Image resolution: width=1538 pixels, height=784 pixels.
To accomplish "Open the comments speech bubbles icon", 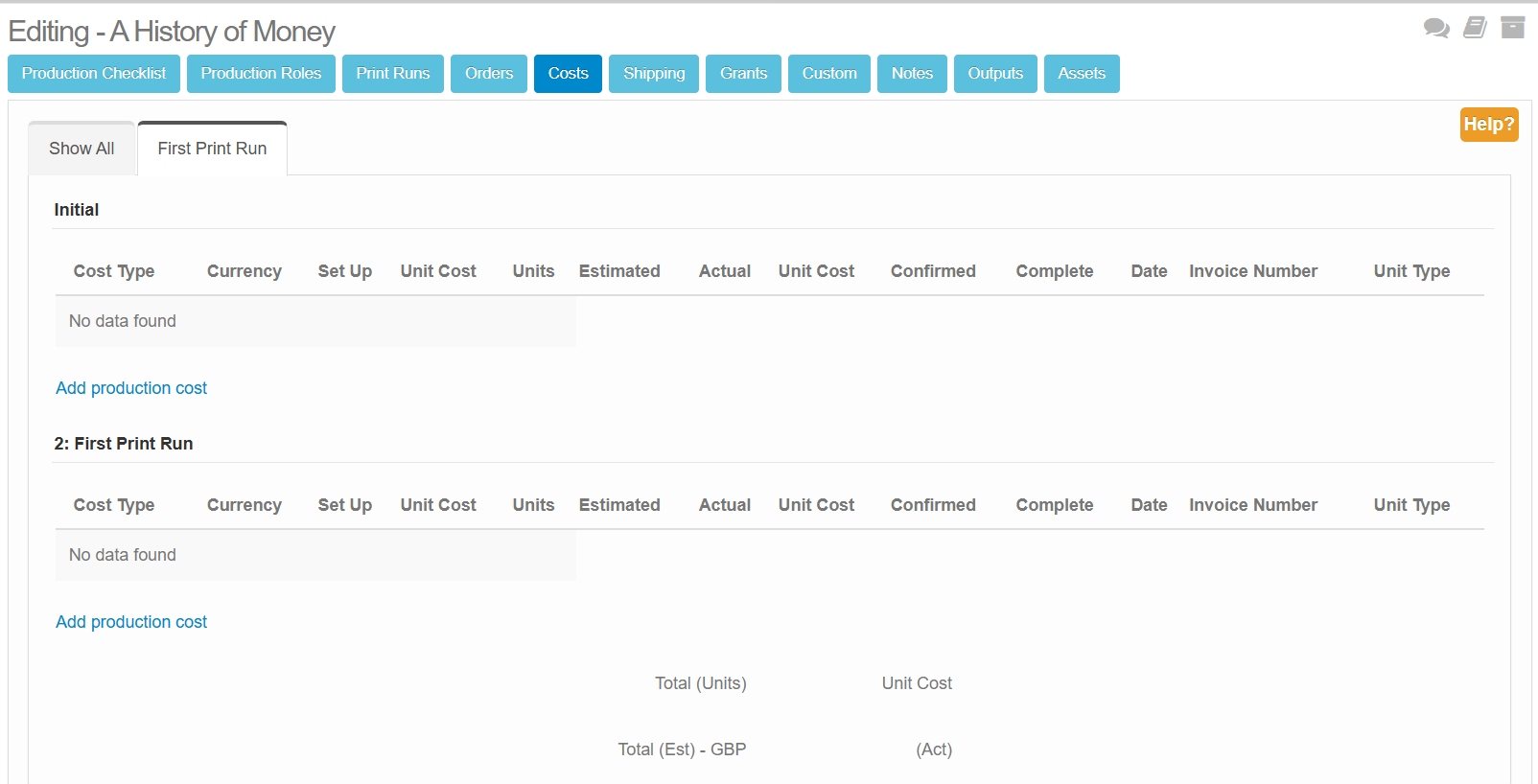I will 1435,28.
